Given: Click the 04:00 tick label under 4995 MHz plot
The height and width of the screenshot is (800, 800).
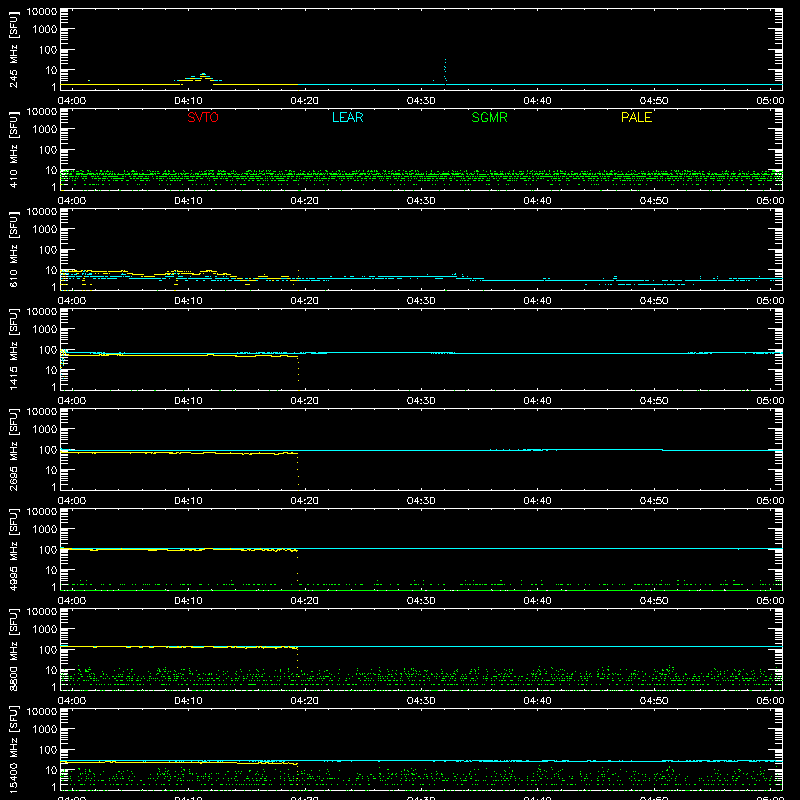Looking at the screenshot, I should [x=72, y=601].
